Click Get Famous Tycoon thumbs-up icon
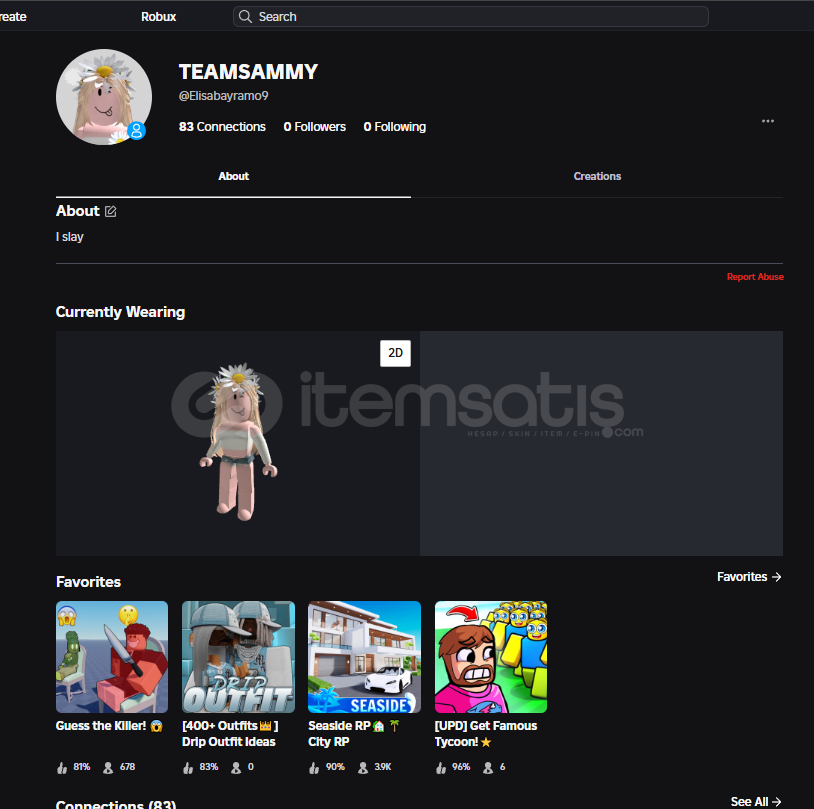814x809 pixels. (x=441, y=767)
